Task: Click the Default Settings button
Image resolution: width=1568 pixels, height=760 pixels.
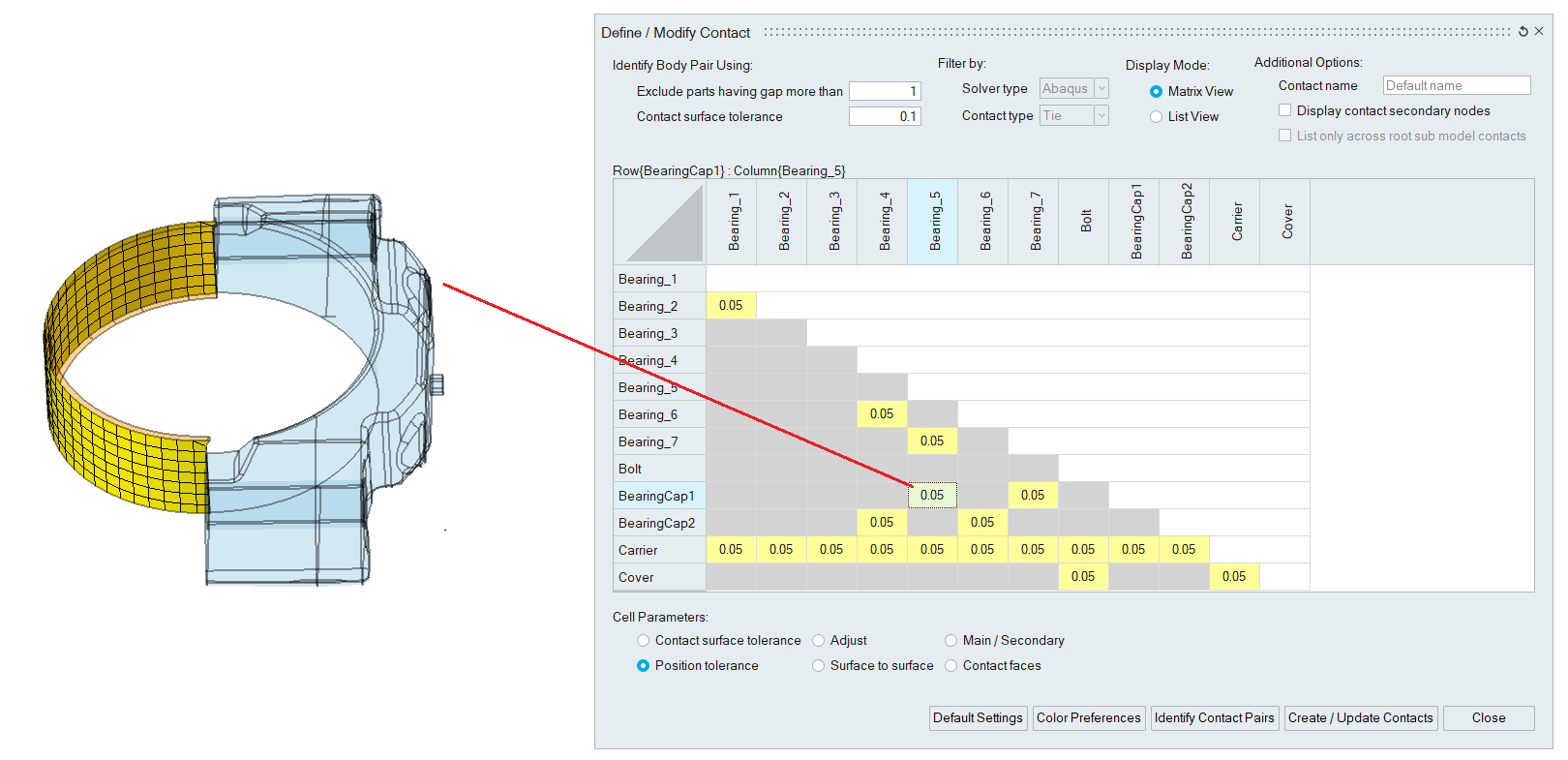Action: (978, 718)
